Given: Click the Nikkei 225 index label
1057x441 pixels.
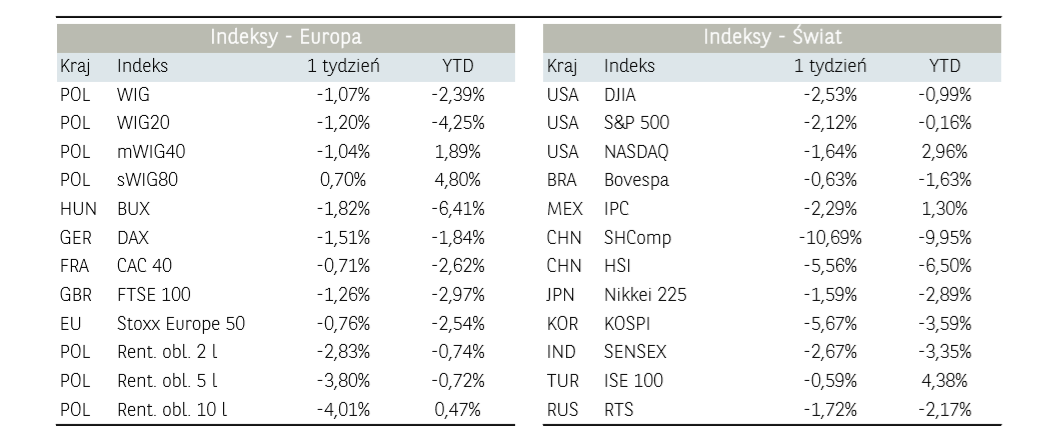Looking at the screenshot, I should pyautogui.click(x=645, y=295).
